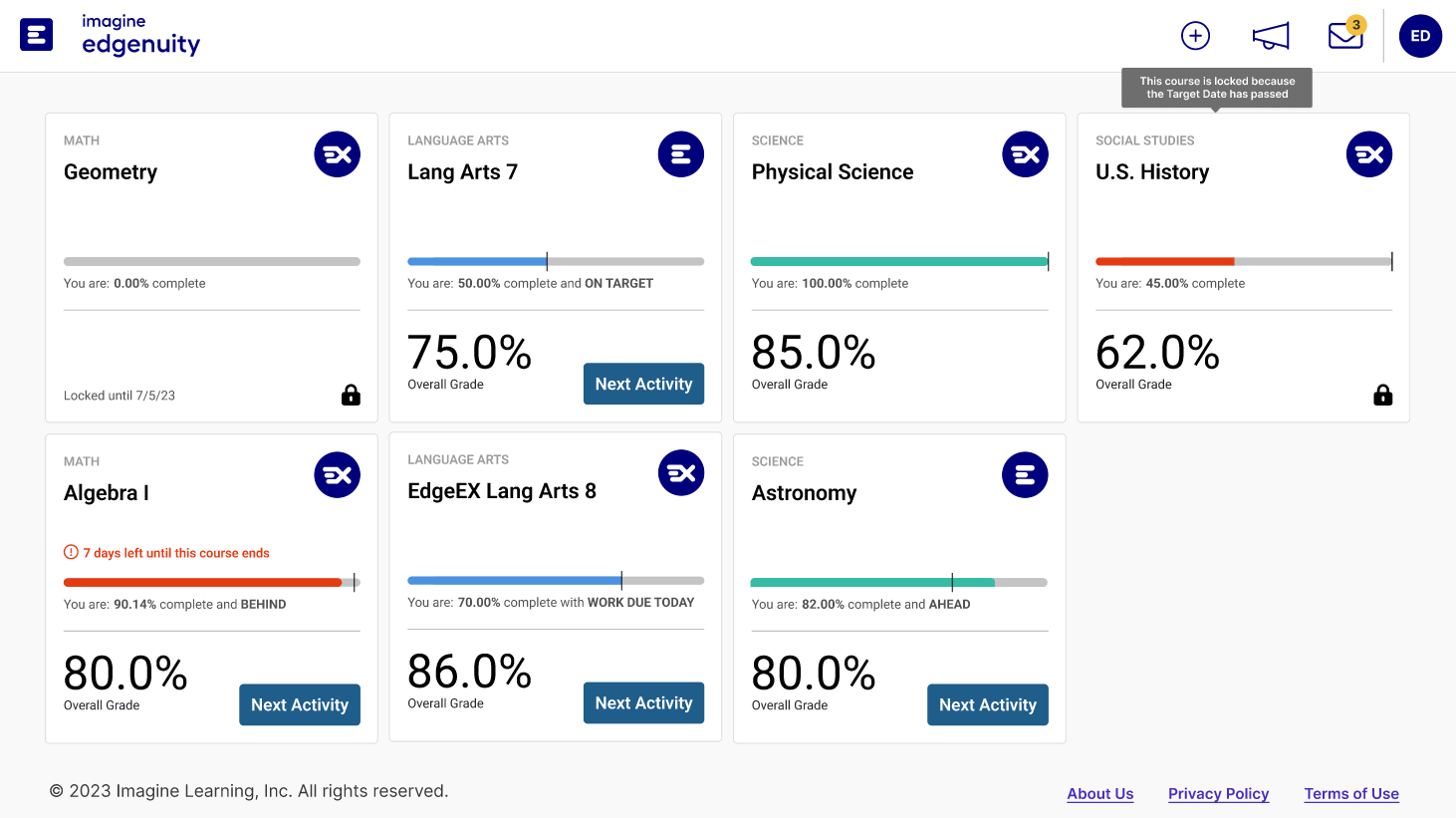Click the warning icon about Algebra I ending
Screen dimensions: 1456x818
(71, 551)
